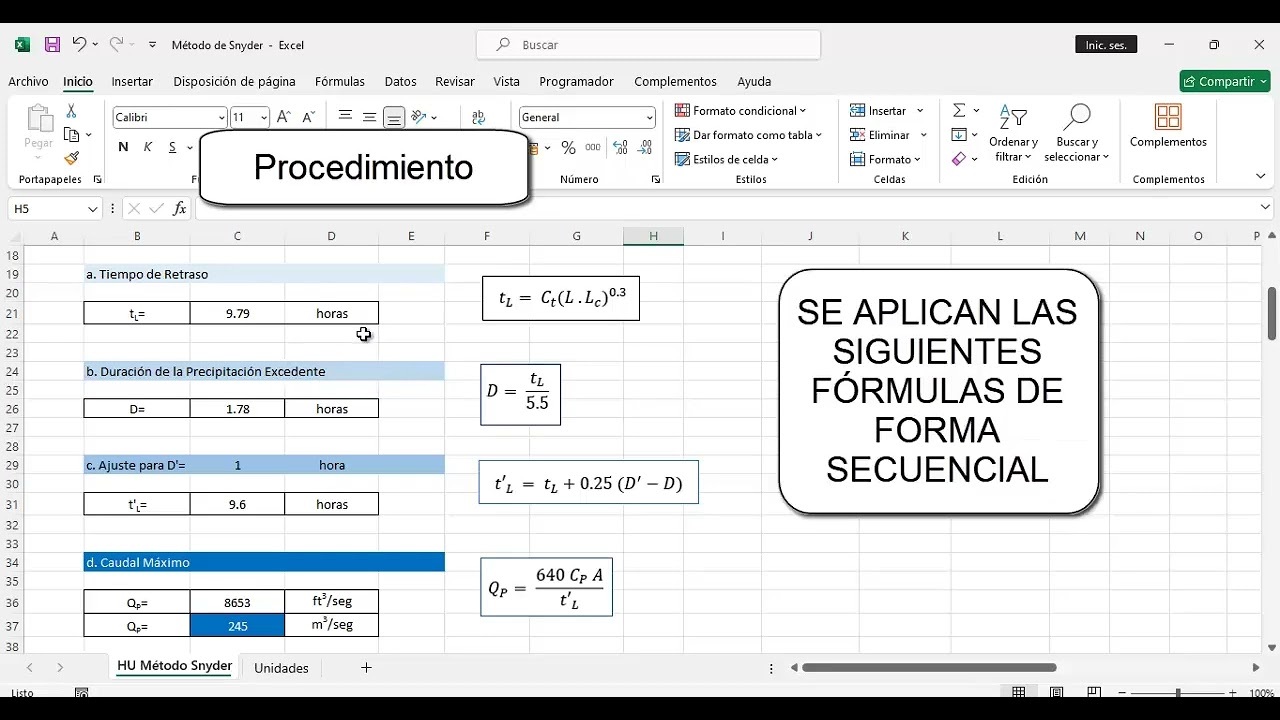Decrease decimal places
The width and height of the screenshot is (1280, 720).
[643, 148]
